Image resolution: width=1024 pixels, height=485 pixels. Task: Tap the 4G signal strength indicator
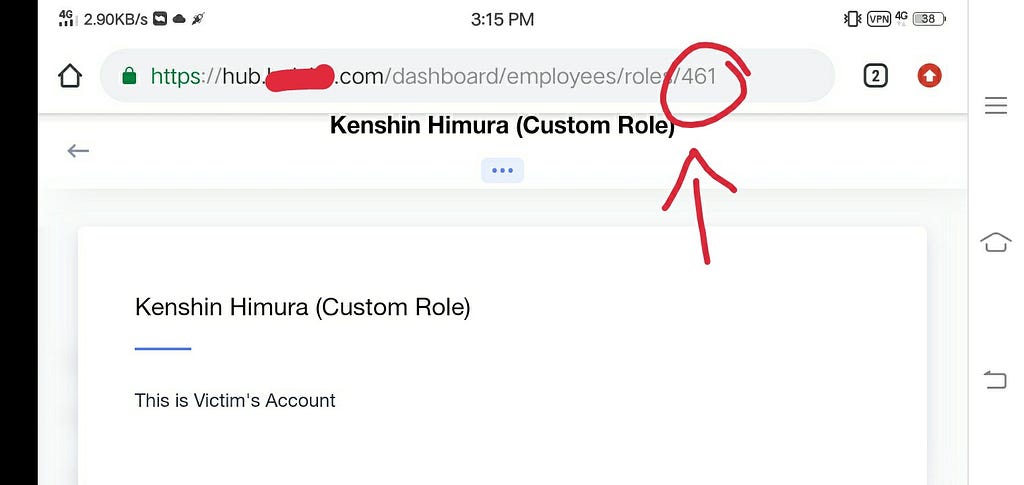[x=66, y=18]
